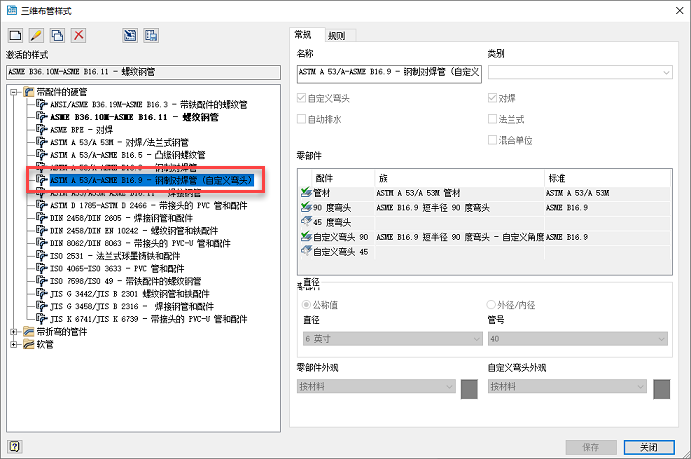Screen dimensions: 691x459
Task: Click the icon of ANSI/ASME B36.19M style
Action: pyautogui.click(x=42, y=104)
